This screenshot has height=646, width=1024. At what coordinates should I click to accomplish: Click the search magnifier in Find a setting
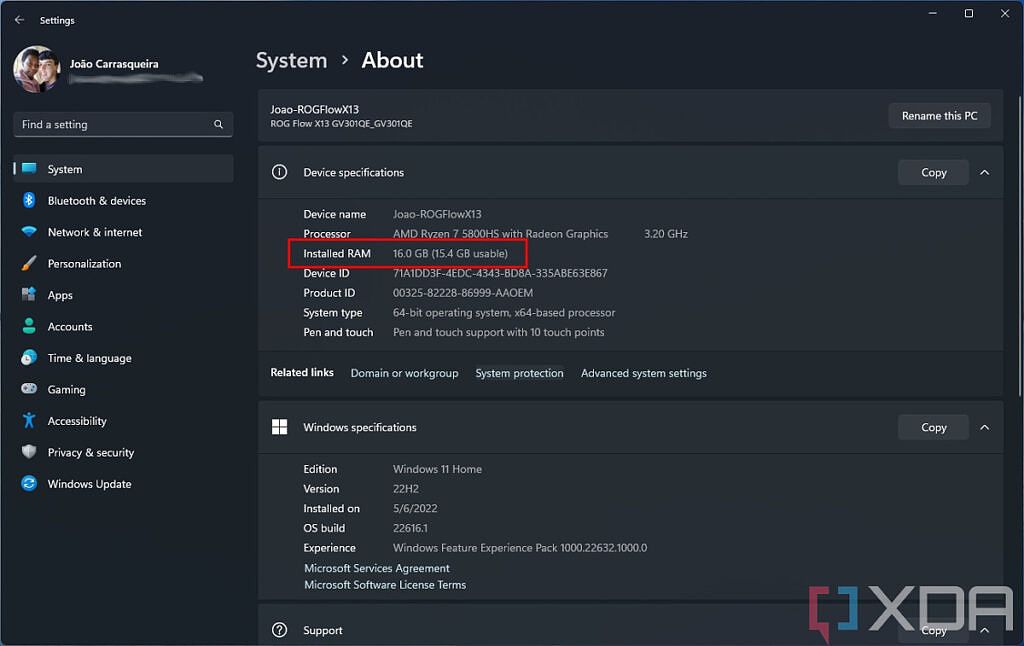coord(218,124)
